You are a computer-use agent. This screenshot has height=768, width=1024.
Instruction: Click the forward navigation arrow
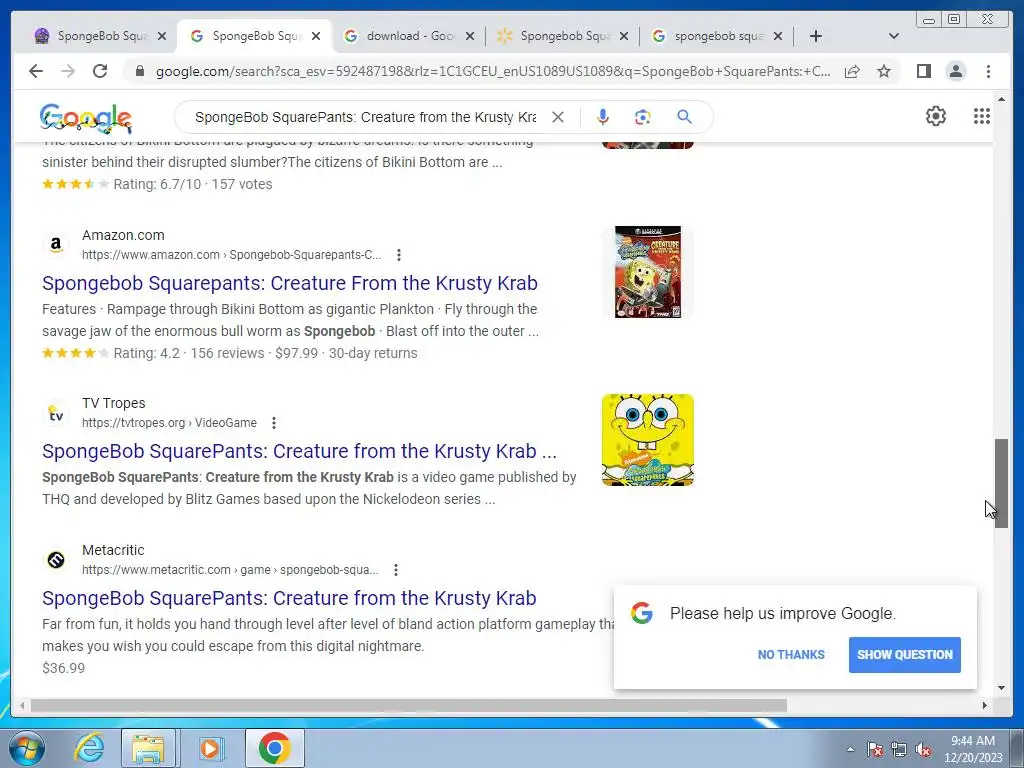[68, 71]
